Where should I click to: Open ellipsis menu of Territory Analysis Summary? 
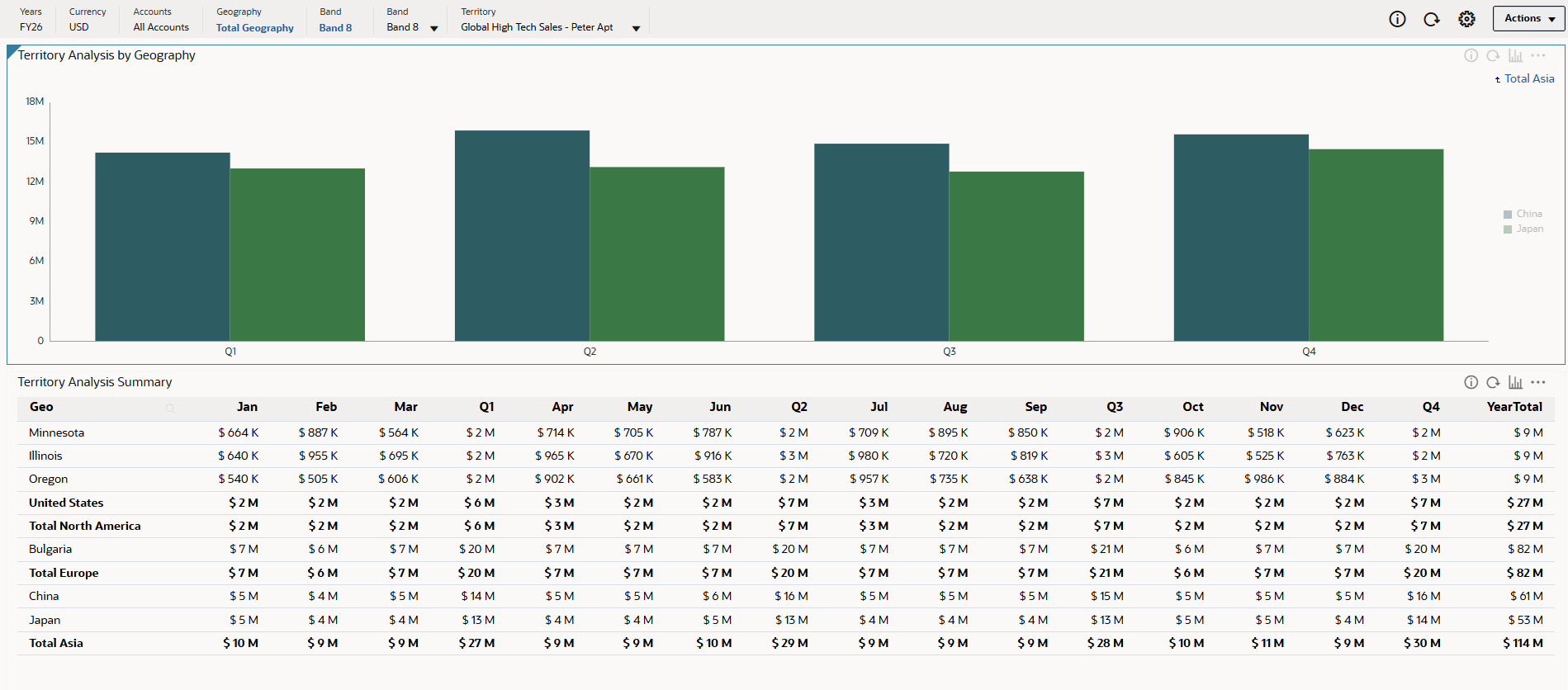(x=1537, y=382)
